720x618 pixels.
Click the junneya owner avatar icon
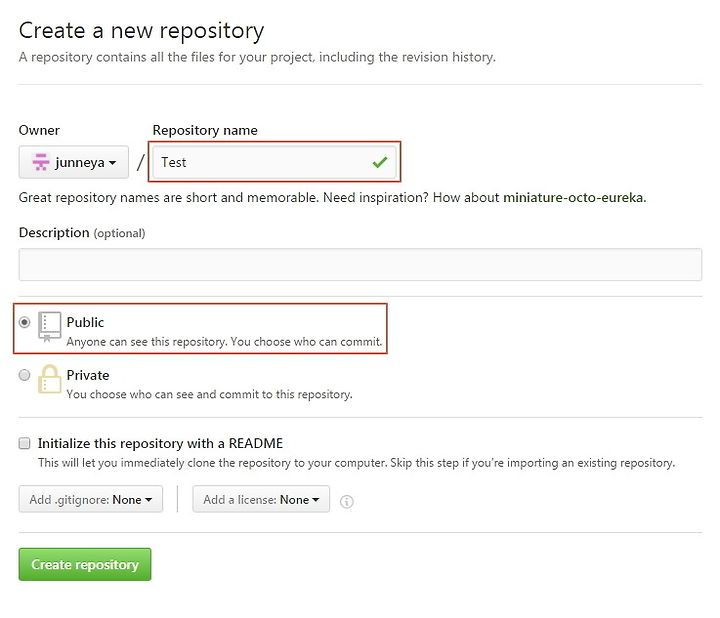40,162
